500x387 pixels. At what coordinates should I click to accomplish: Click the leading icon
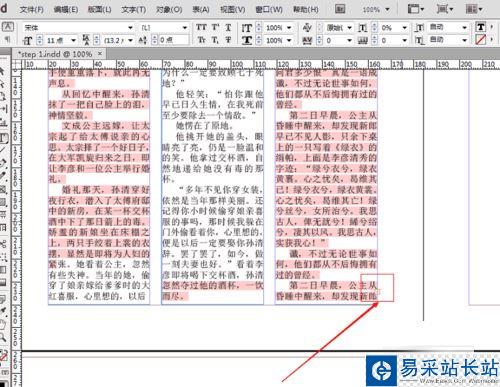pos(86,40)
